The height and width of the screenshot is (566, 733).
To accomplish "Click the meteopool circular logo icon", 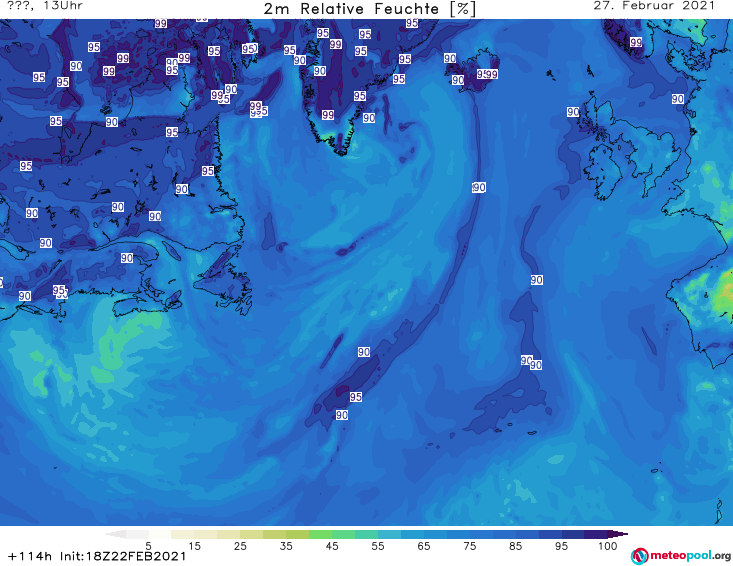I will pos(640,556).
